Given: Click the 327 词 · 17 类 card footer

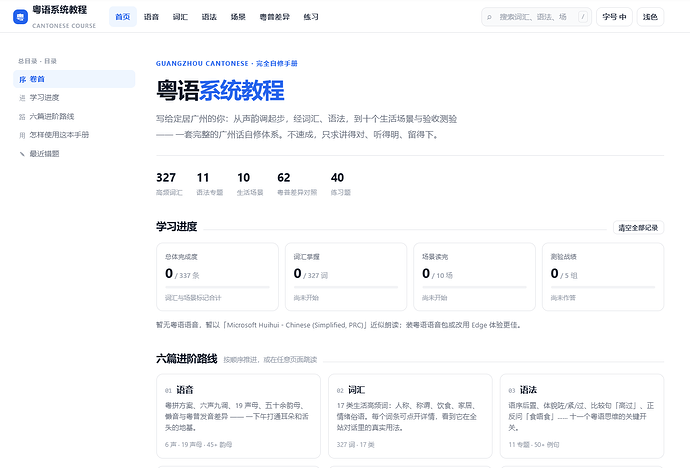Looking at the screenshot, I should pos(356,445).
